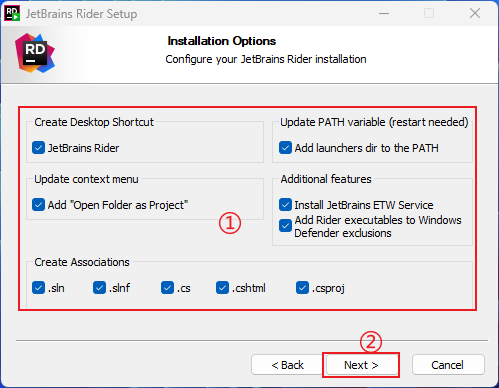Click the "Additional features" group label
Viewport: 499px width, 388px height.
326,179
